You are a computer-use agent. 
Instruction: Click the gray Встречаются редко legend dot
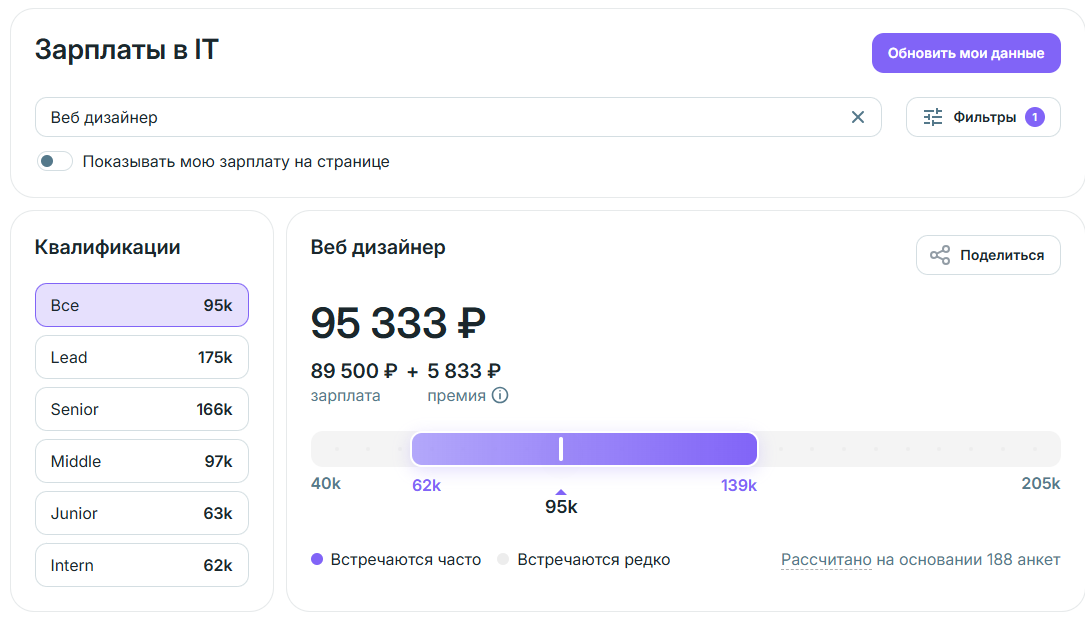tap(503, 559)
